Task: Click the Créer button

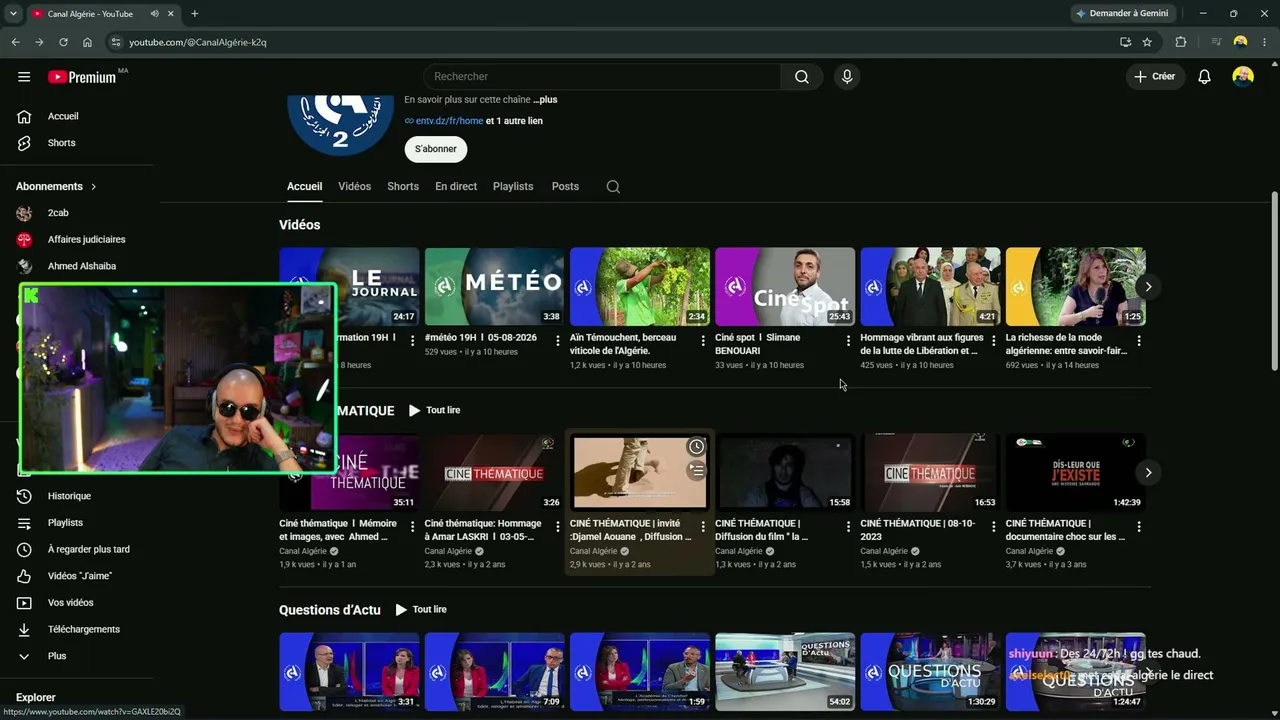Action: [x=1155, y=77]
